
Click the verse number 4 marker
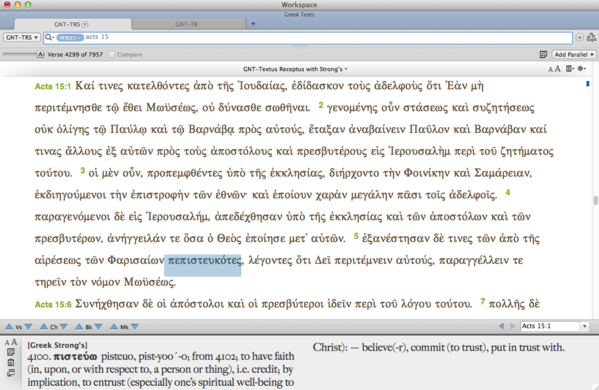point(508,192)
